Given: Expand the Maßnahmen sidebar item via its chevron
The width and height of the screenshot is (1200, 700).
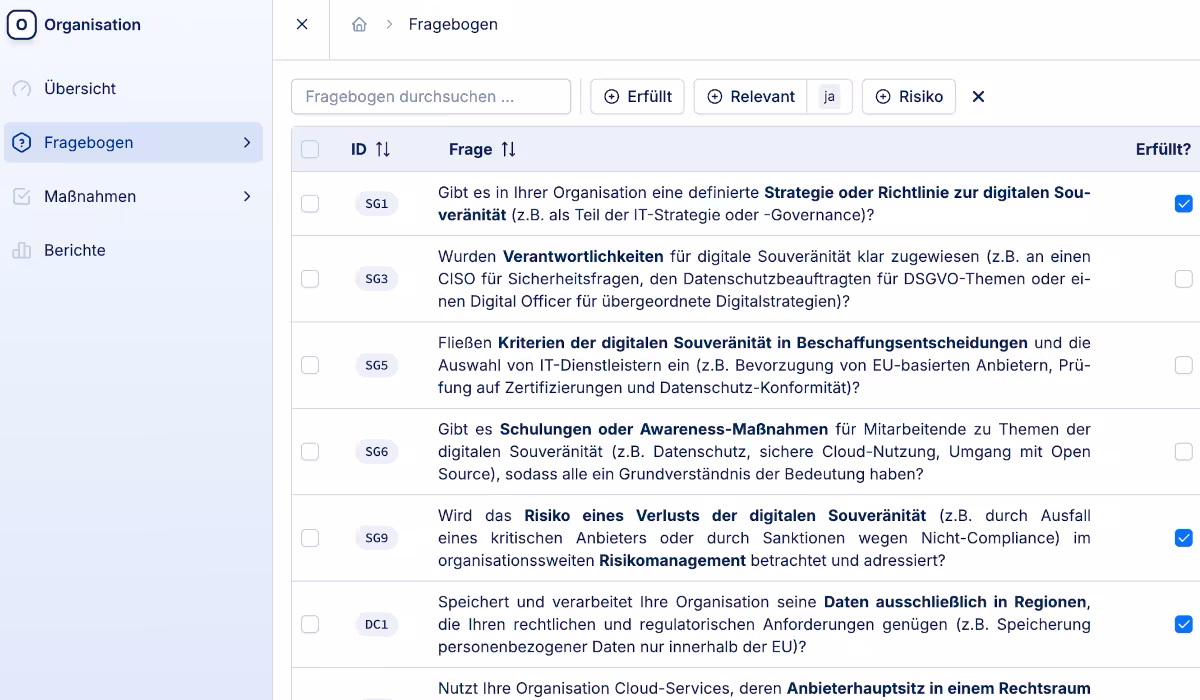Looking at the screenshot, I should pyautogui.click(x=247, y=196).
